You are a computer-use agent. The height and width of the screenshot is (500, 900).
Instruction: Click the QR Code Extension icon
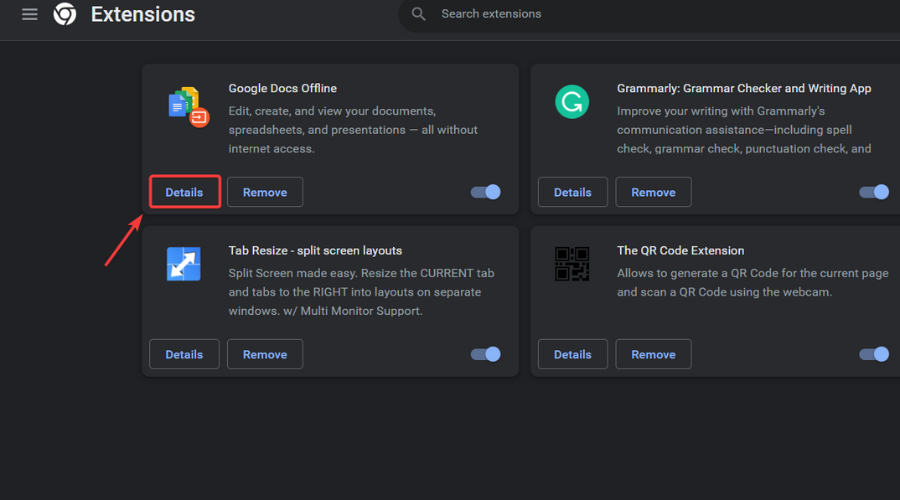pyautogui.click(x=572, y=264)
